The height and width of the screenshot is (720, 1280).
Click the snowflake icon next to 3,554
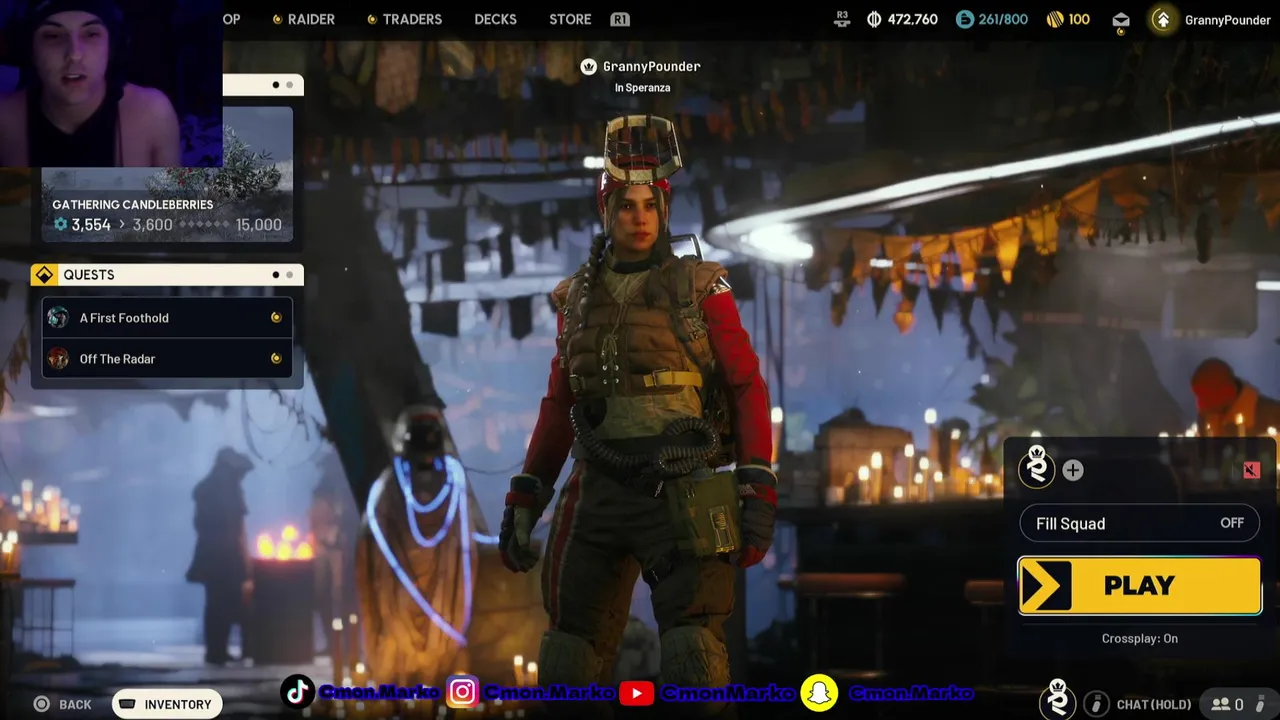(60, 225)
